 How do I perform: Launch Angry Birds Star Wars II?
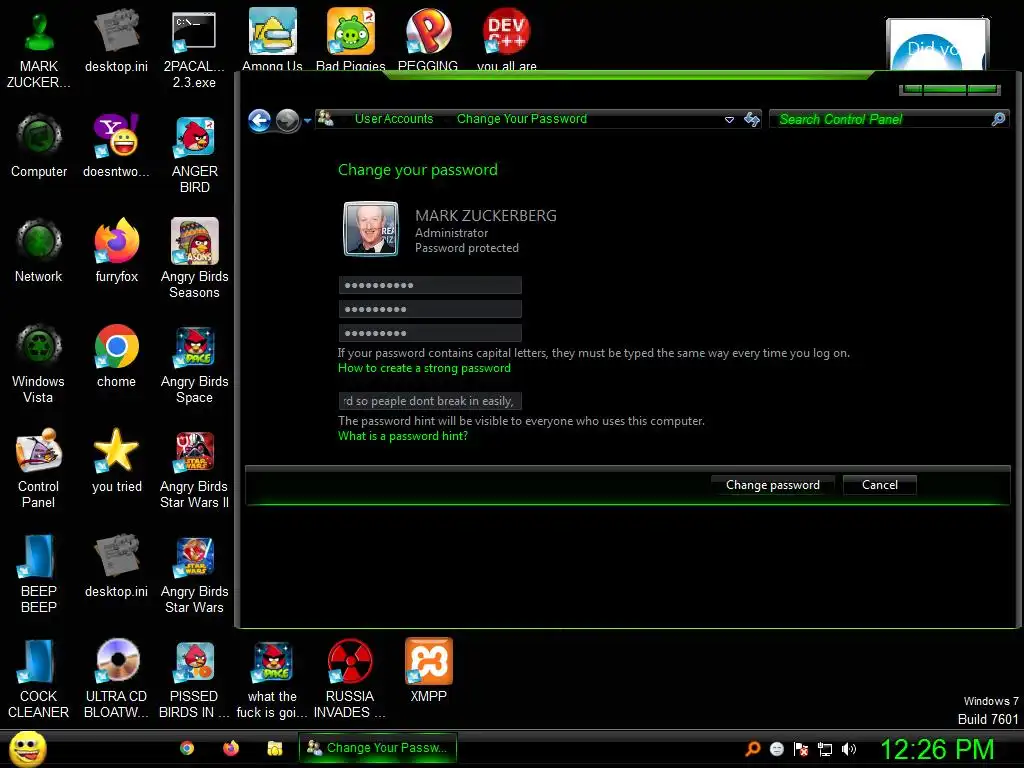point(194,469)
